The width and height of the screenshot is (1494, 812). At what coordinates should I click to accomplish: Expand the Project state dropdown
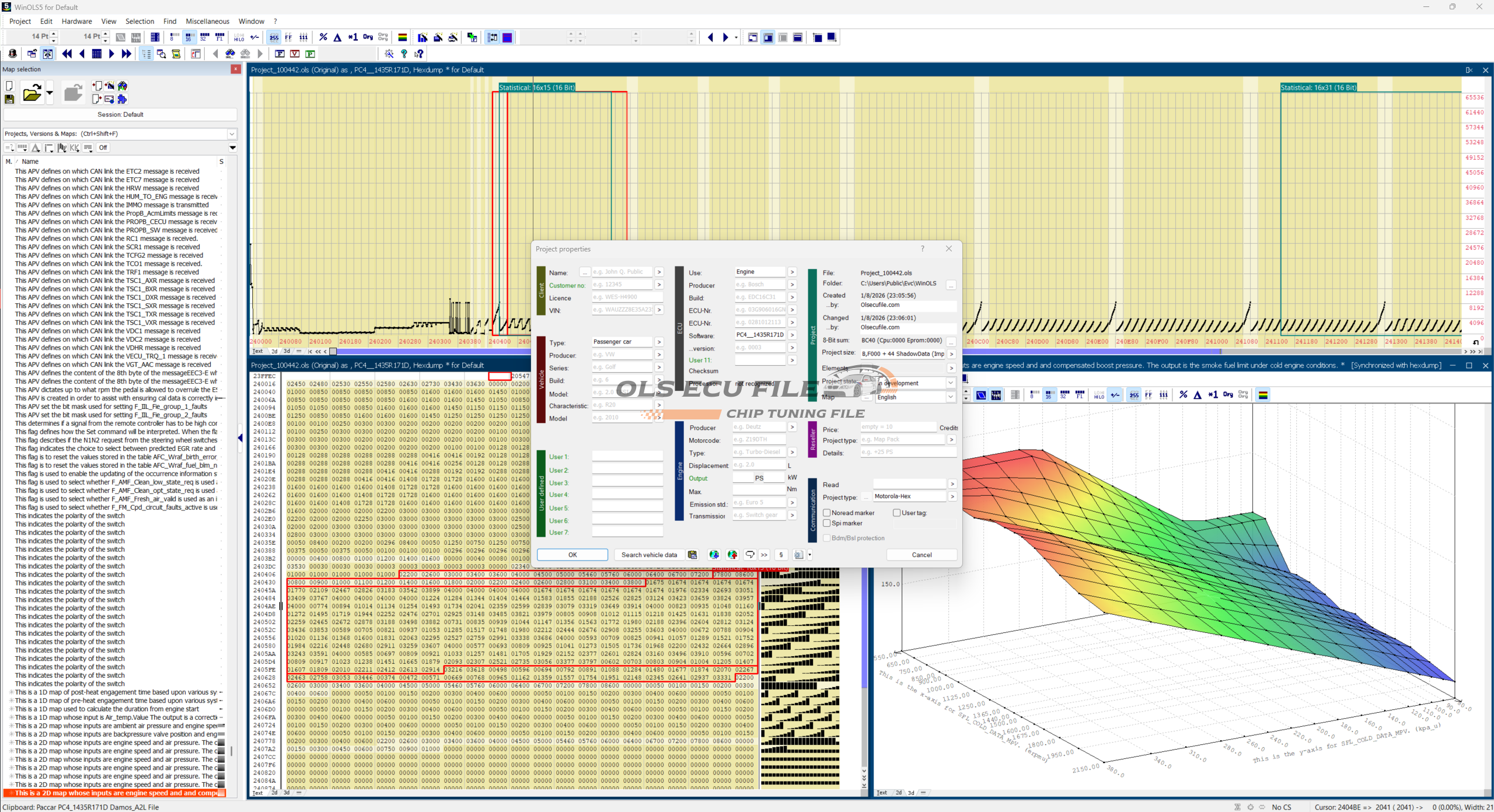(950, 383)
